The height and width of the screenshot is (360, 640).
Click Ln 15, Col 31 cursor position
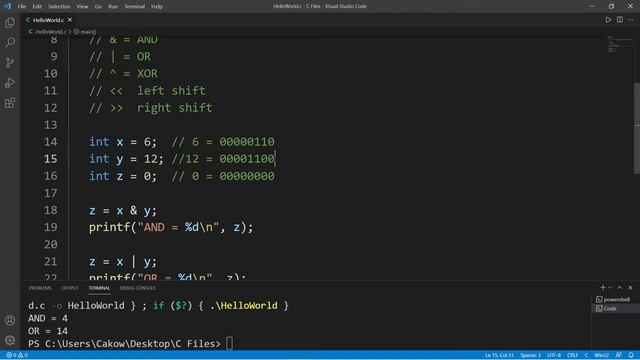(499, 355)
